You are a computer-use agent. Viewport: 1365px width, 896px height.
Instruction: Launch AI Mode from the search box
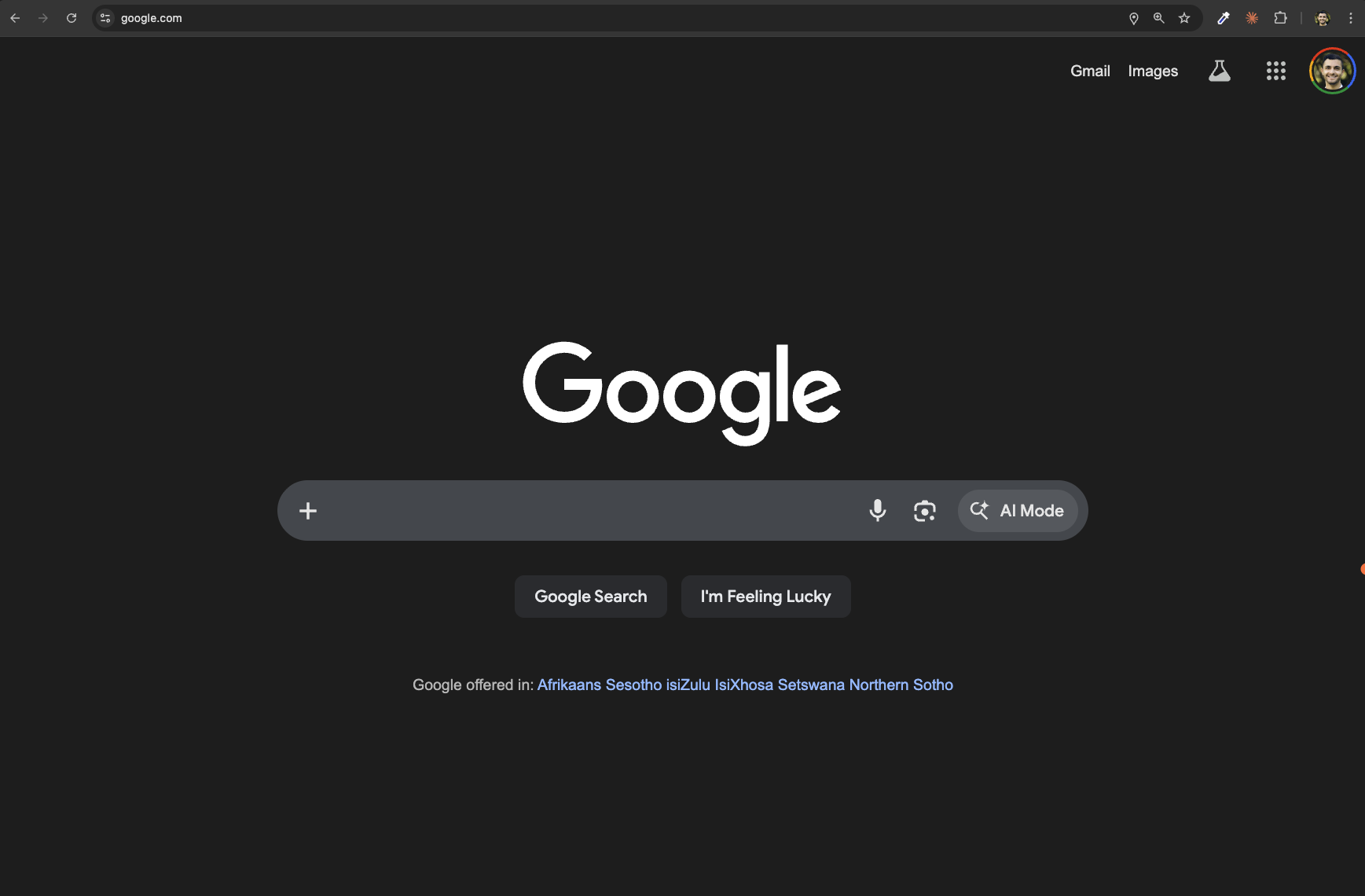[1018, 511]
